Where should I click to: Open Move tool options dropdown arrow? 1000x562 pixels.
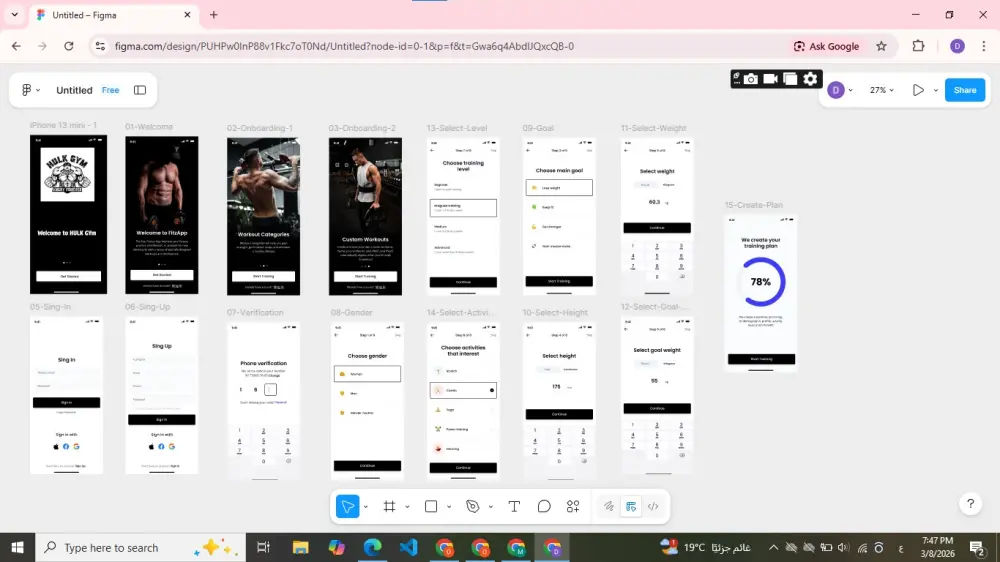(365, 507)
